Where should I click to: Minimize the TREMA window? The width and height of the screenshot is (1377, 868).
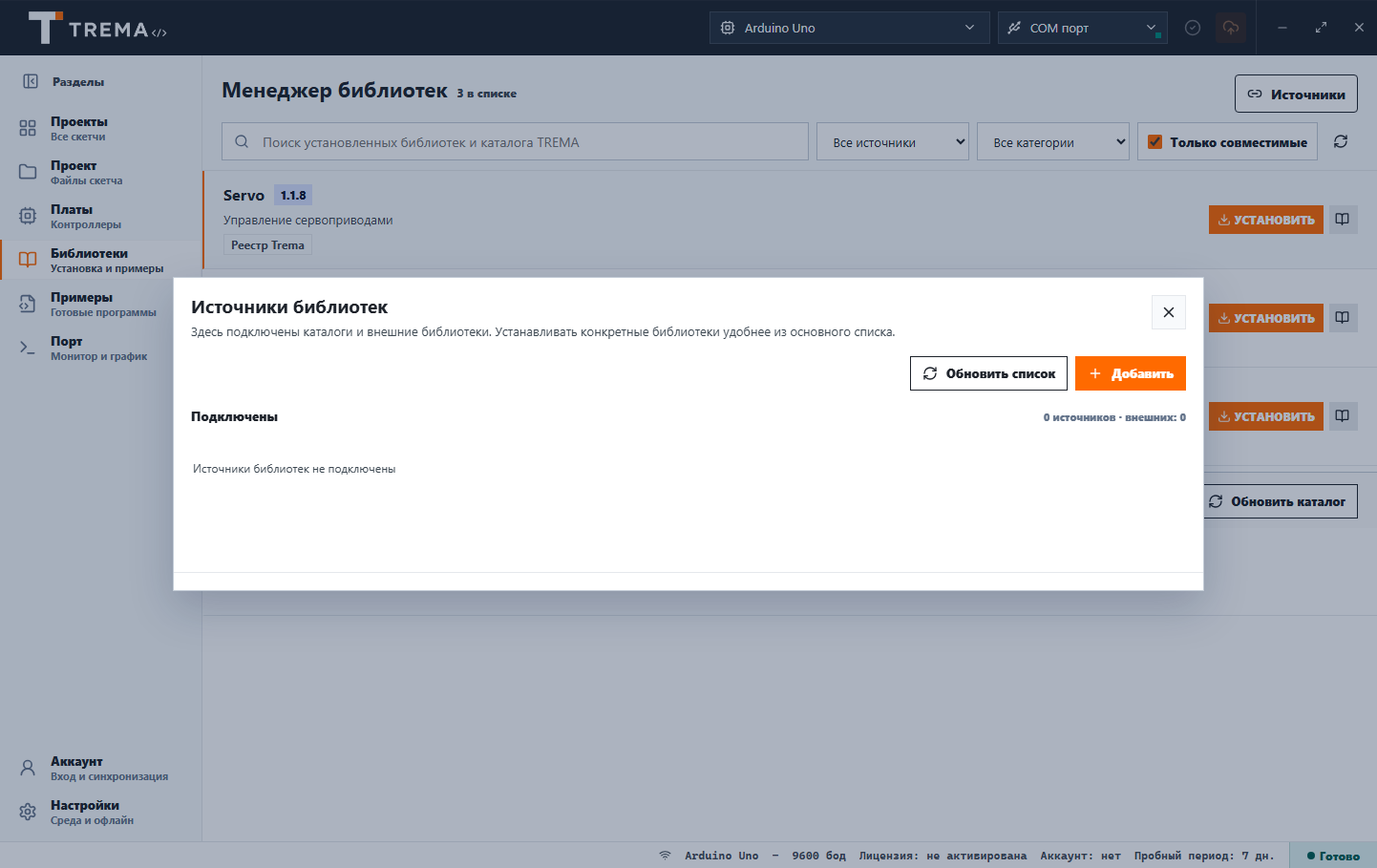tap(1282, 28)
